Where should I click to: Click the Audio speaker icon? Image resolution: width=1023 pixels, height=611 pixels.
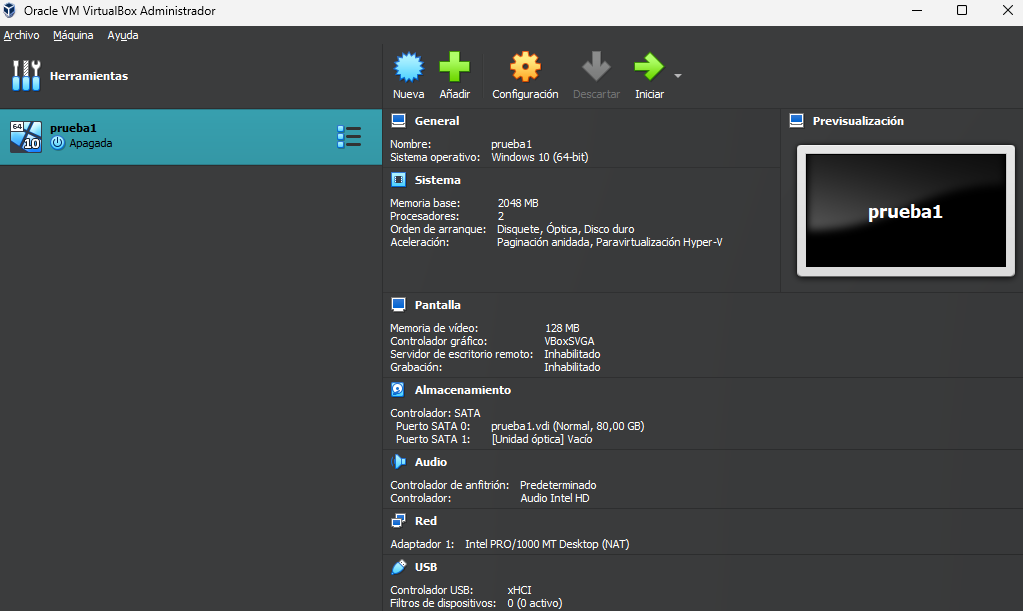point(398,462)
